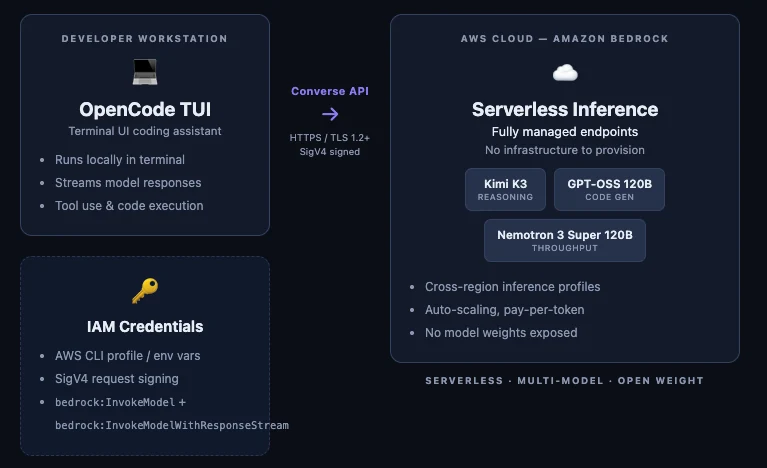Click the laptop icon above OpenCode TUI
The height and width of the screenshot is (468, 767).
click(x=145, y=72)
